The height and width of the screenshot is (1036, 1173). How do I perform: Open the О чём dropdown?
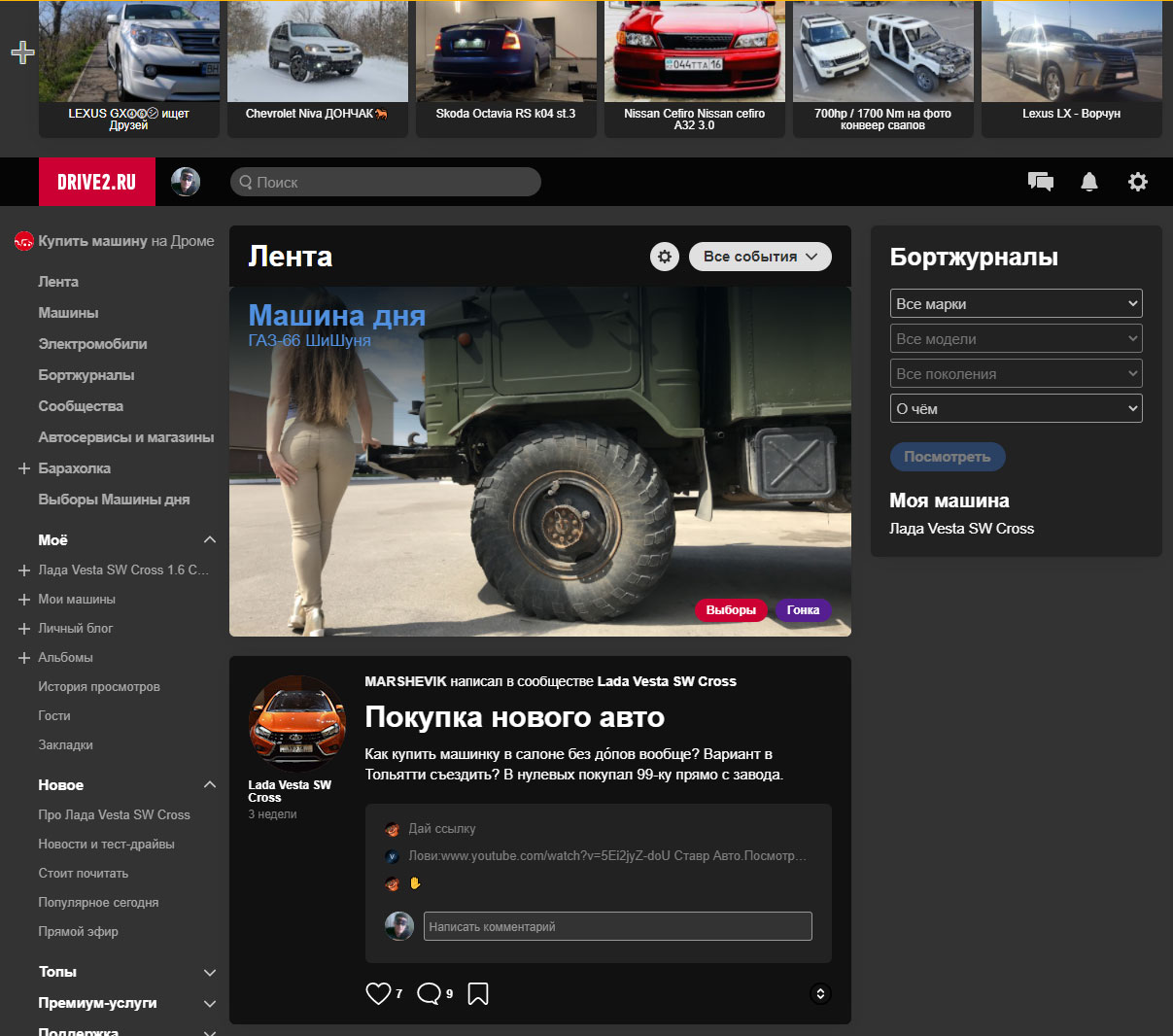(x=1016, y=407)
